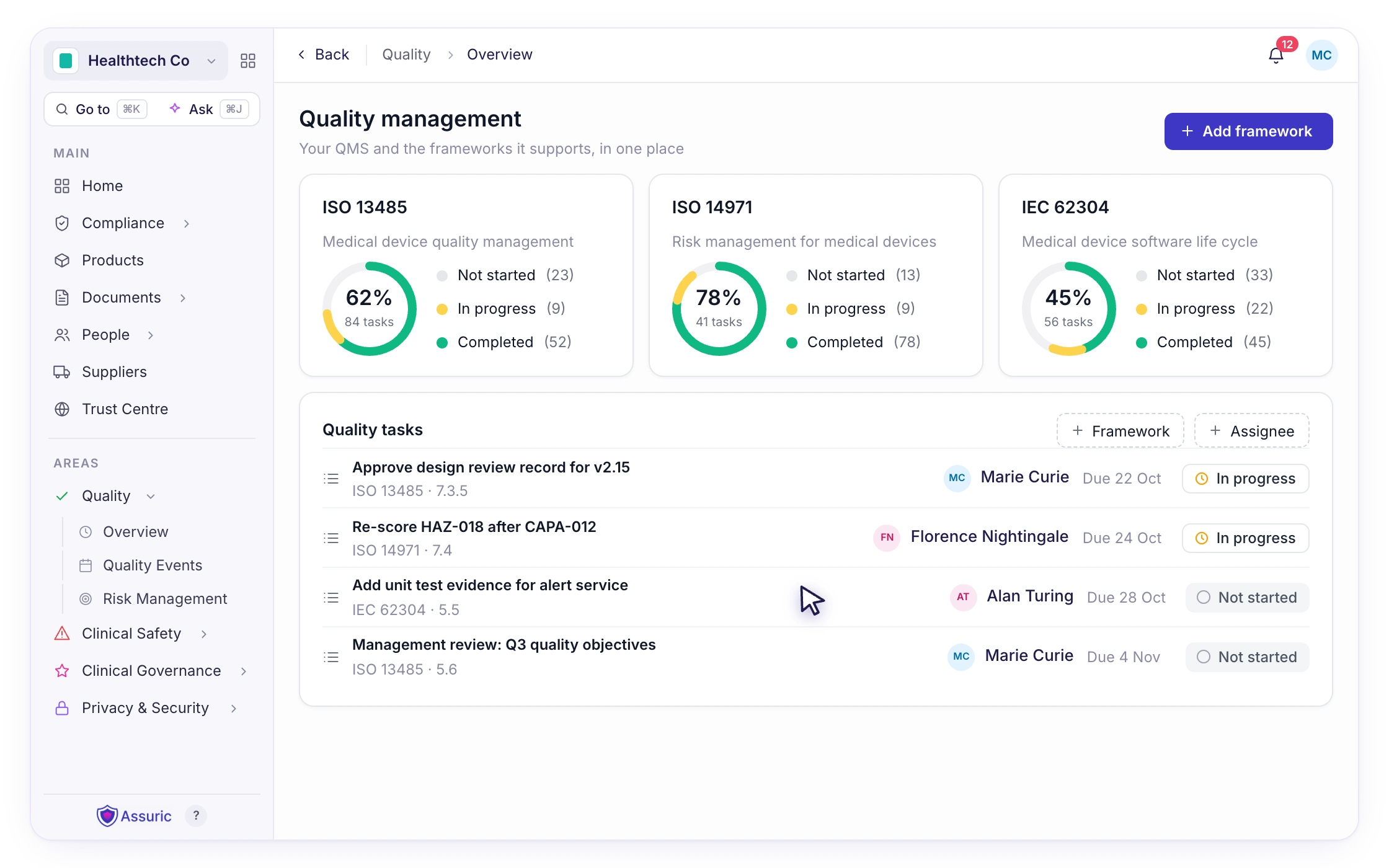This screenshot has height=868, width=1389.
Task: Click the IEC 62304 45% progress ring
Action: (1068, 308)
